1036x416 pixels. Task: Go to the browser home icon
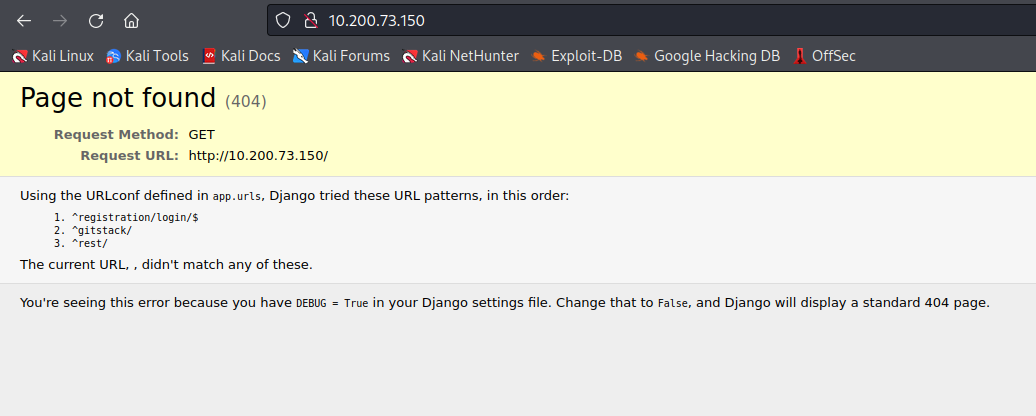pyautogui.click(x=131, y=20)
